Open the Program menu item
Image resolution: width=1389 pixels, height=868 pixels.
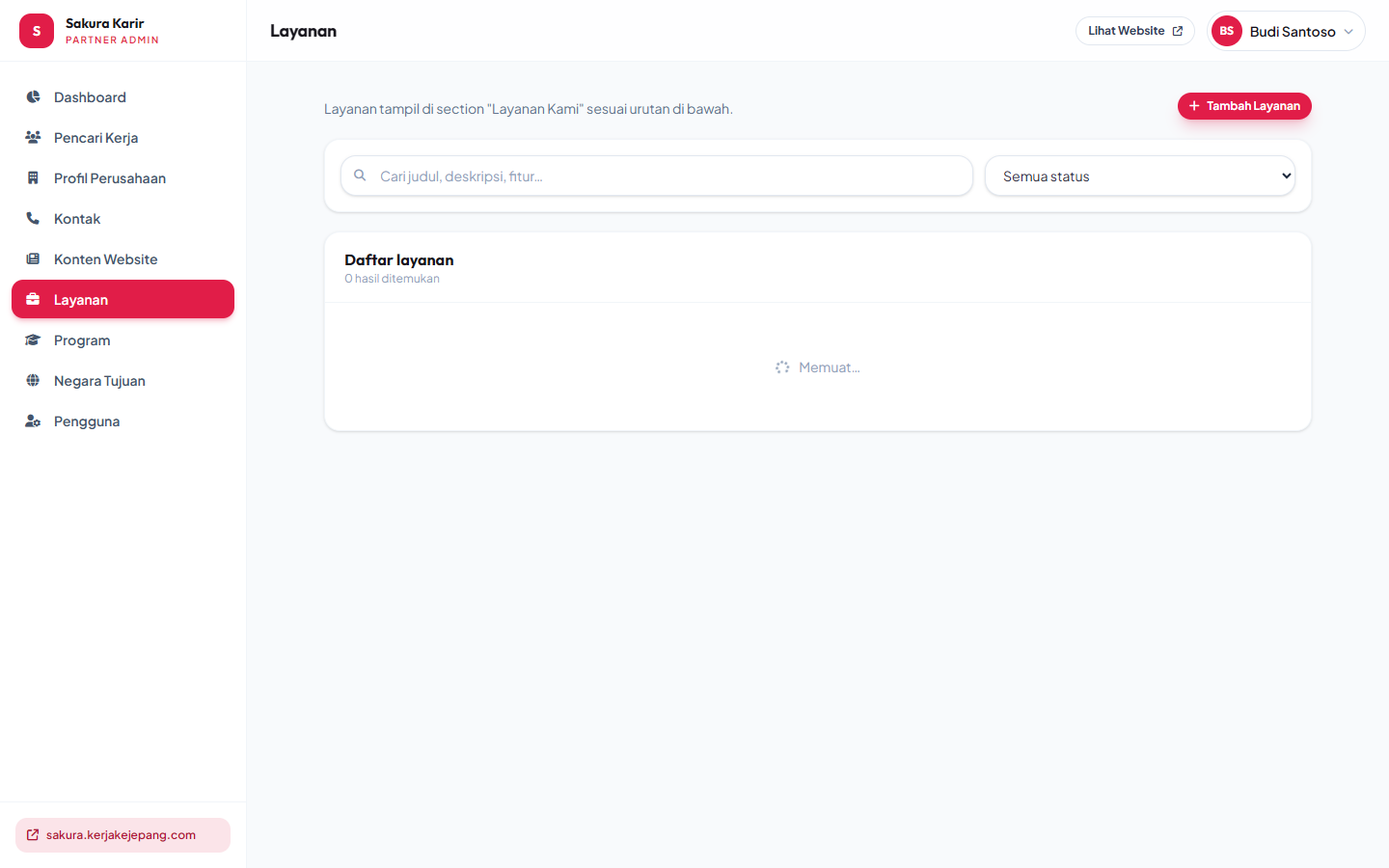[123, 340]
